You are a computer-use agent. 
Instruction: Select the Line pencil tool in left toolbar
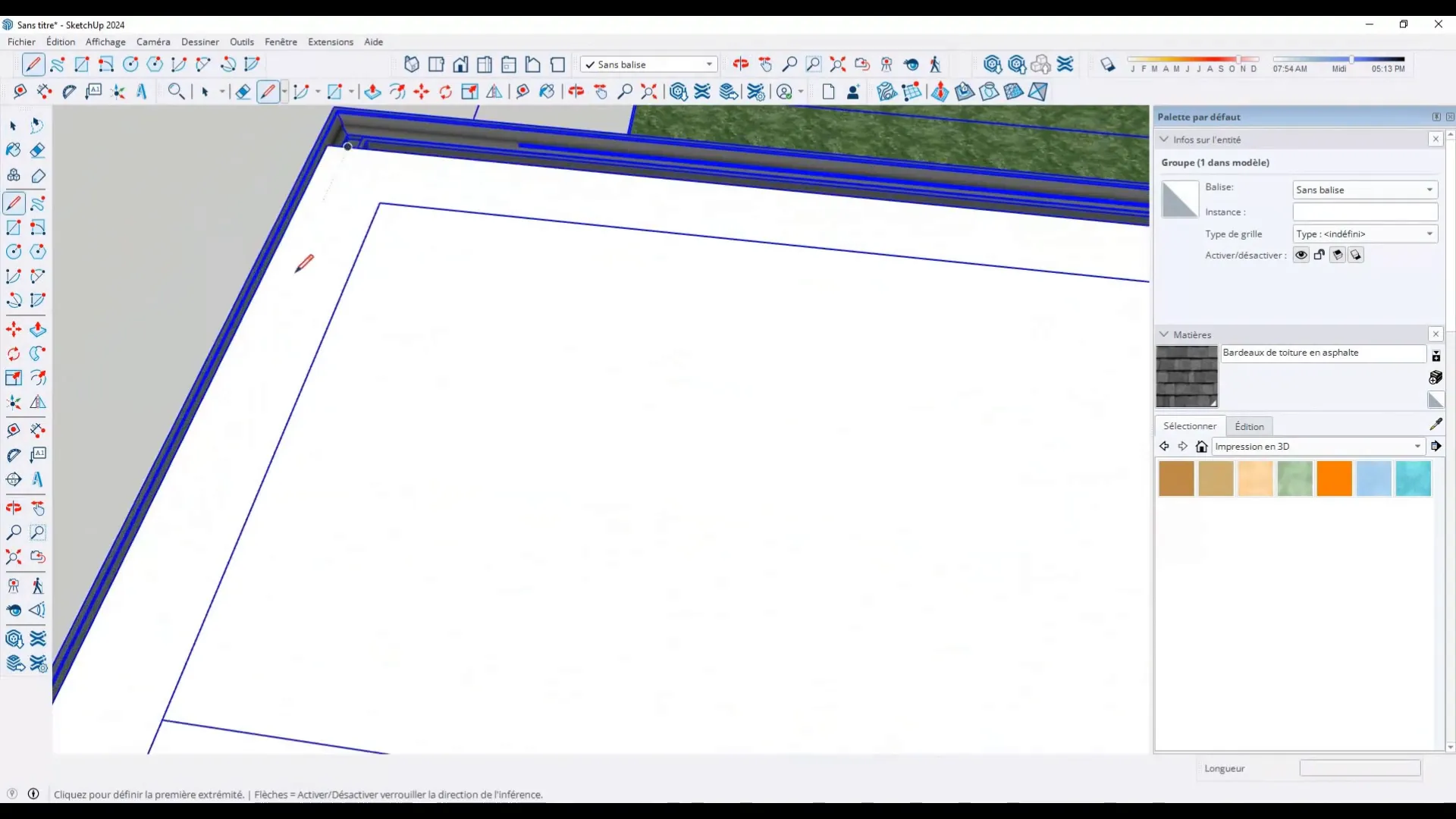[14, 203]
